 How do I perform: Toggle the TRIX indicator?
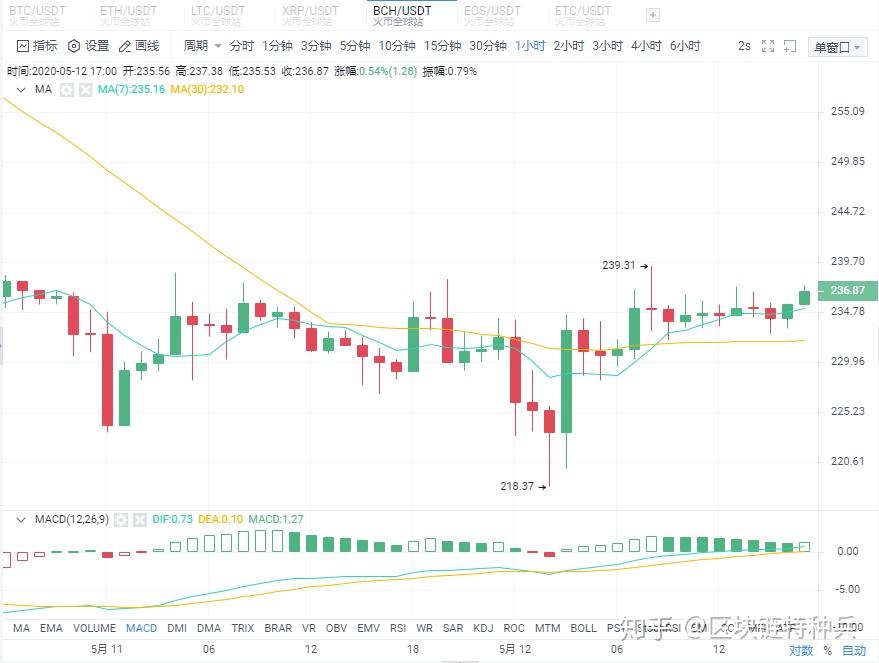243,628
